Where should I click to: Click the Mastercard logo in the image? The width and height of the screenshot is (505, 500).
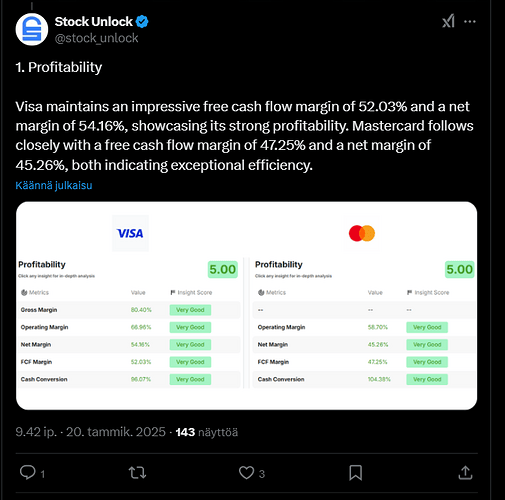tap(362, 233)
